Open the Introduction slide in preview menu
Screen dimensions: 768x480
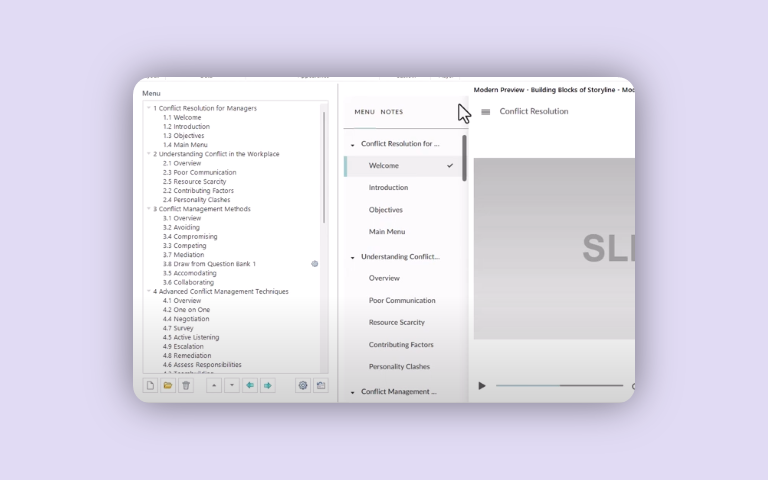click(x=388, y=188)
